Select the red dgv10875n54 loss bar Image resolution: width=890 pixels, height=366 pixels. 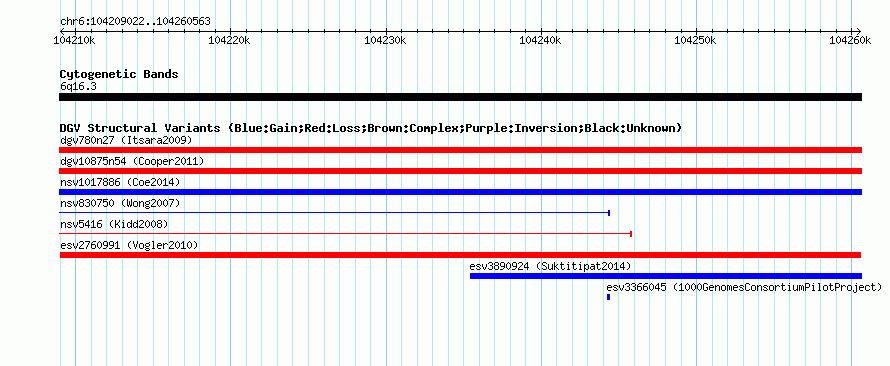coord(460,171)
